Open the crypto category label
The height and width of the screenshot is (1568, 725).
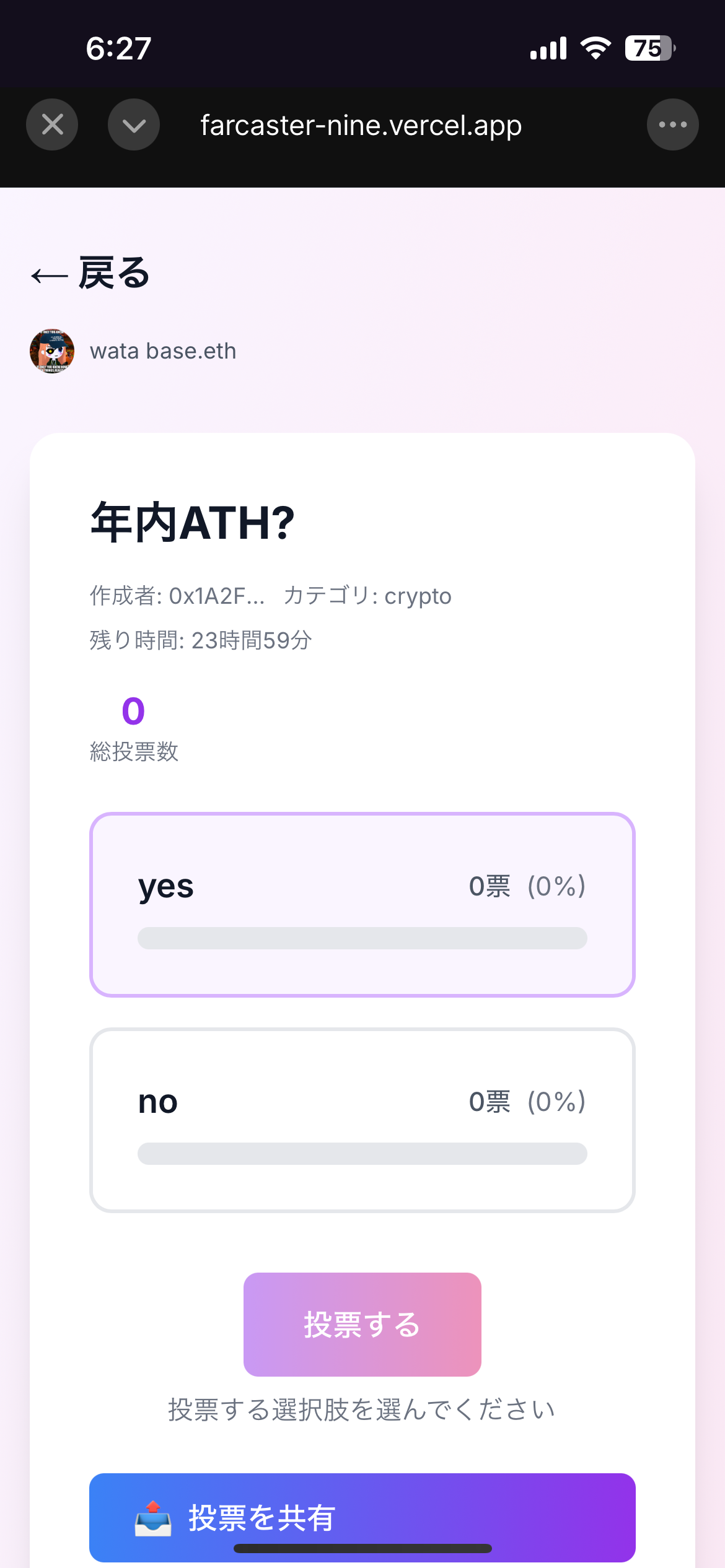coord(418,595)
